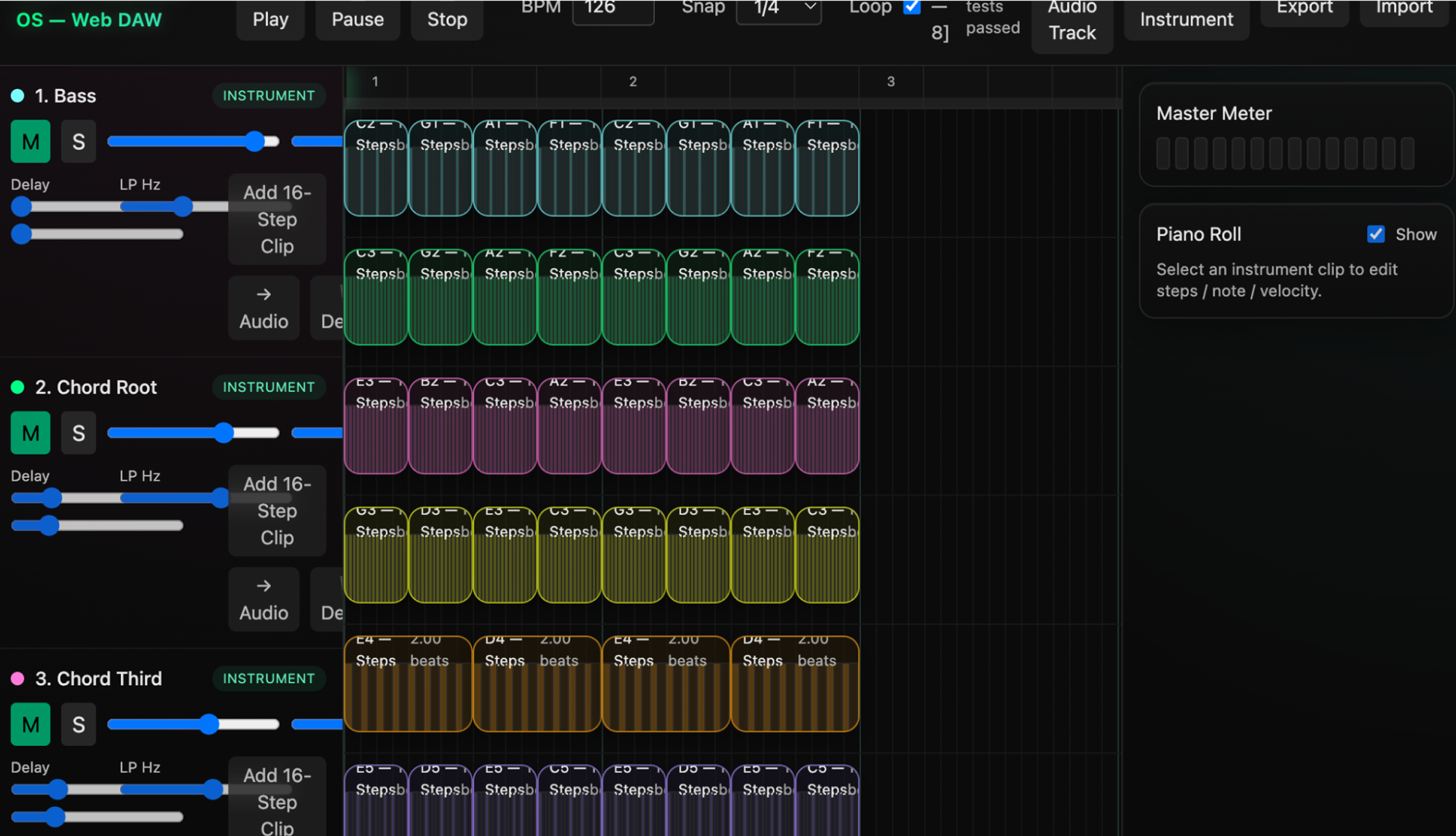Export the project
The height and width of the screenshot is (836, 1456).
coord(1304,8)
